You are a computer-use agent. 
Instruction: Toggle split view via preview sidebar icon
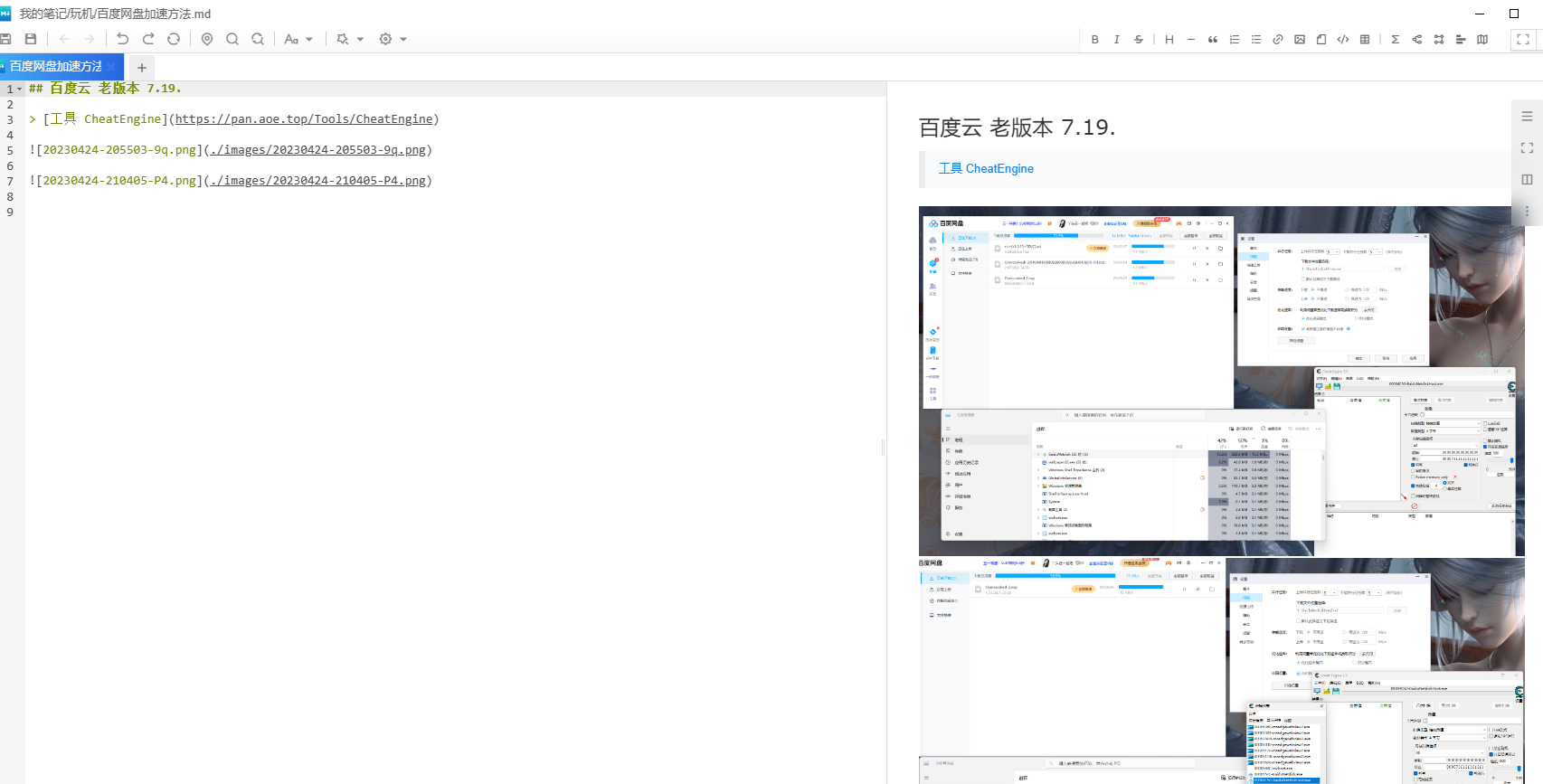1527,179
